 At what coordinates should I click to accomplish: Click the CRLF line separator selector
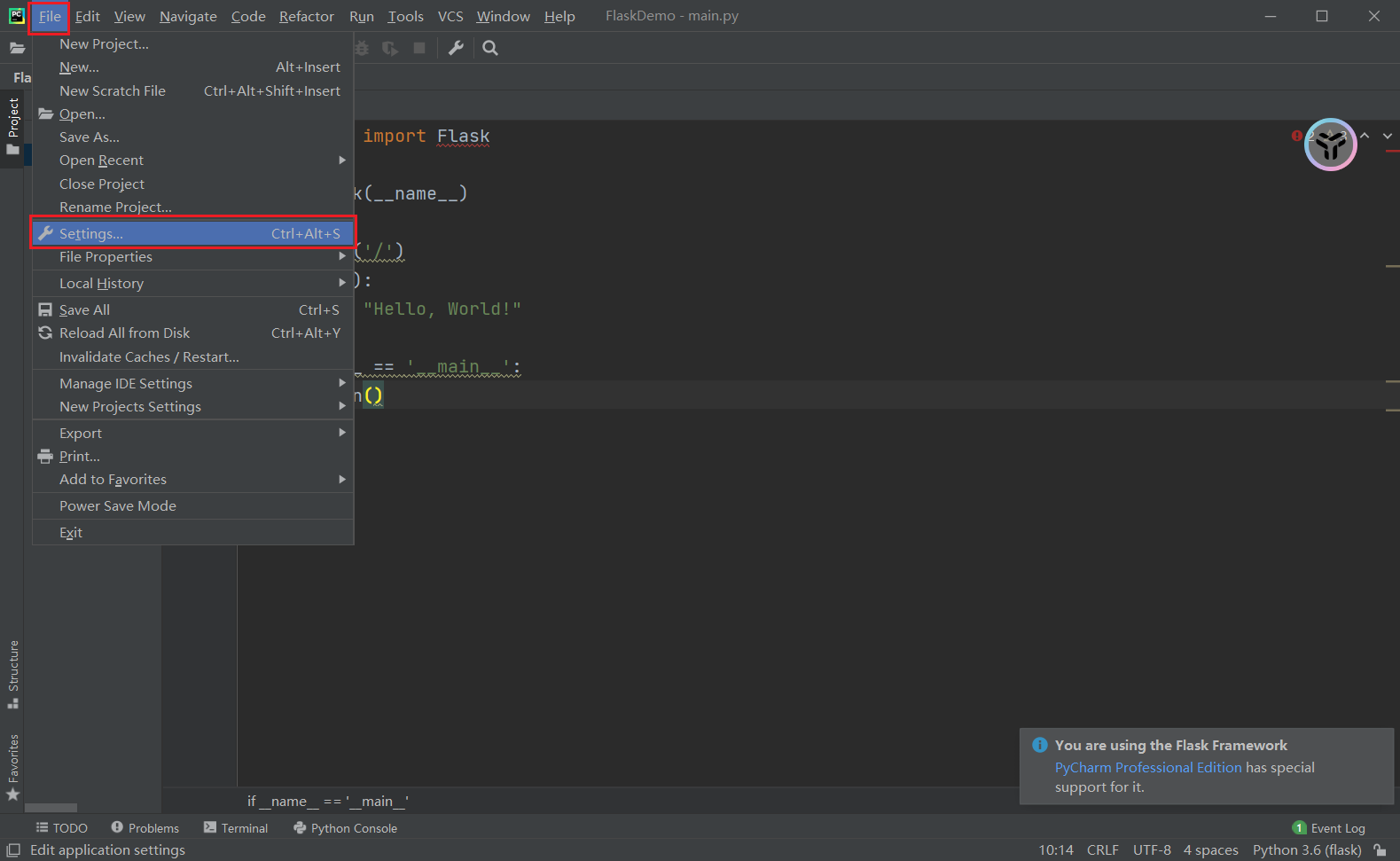pos(1103,850)
